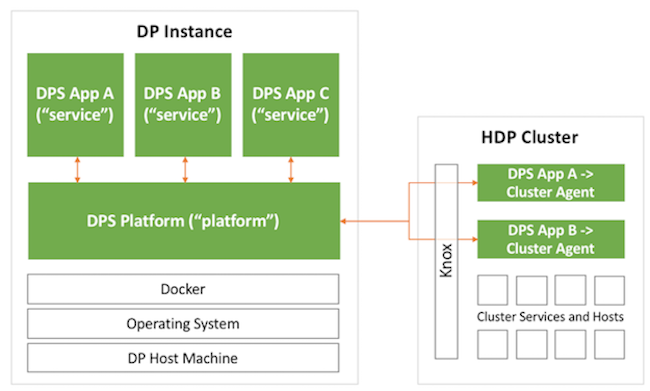Viewport: 650px width, 391px height.
Task: Select first host square in bottom row
Action: 492,345
